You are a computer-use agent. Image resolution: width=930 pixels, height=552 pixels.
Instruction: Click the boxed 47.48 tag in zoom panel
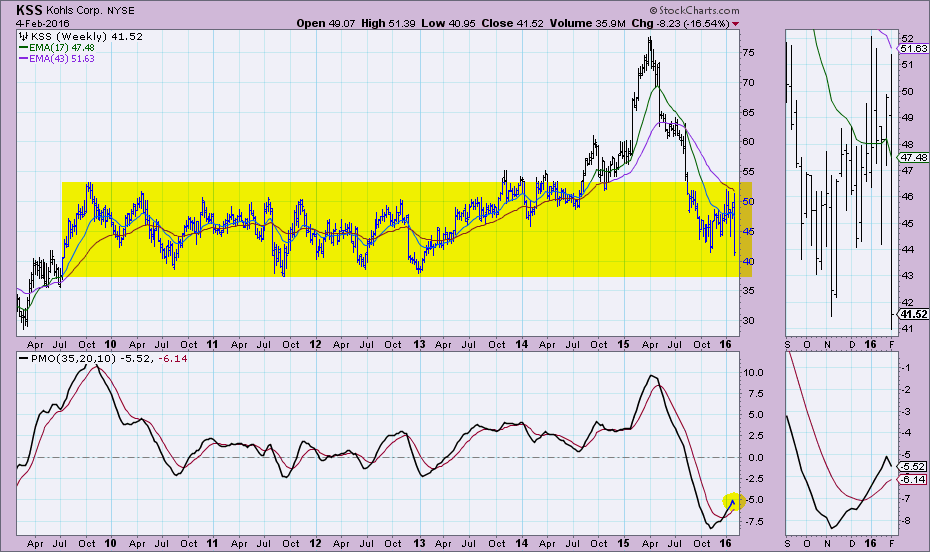pos(913,157)
